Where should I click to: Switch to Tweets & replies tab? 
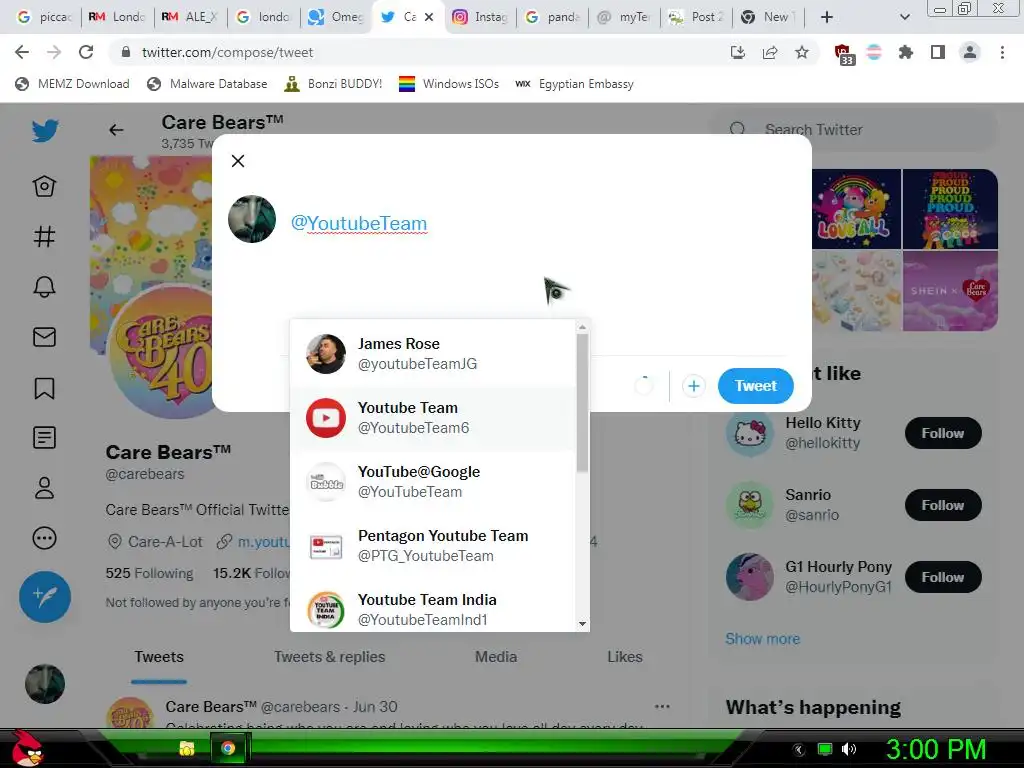click(x=329, y=657)
